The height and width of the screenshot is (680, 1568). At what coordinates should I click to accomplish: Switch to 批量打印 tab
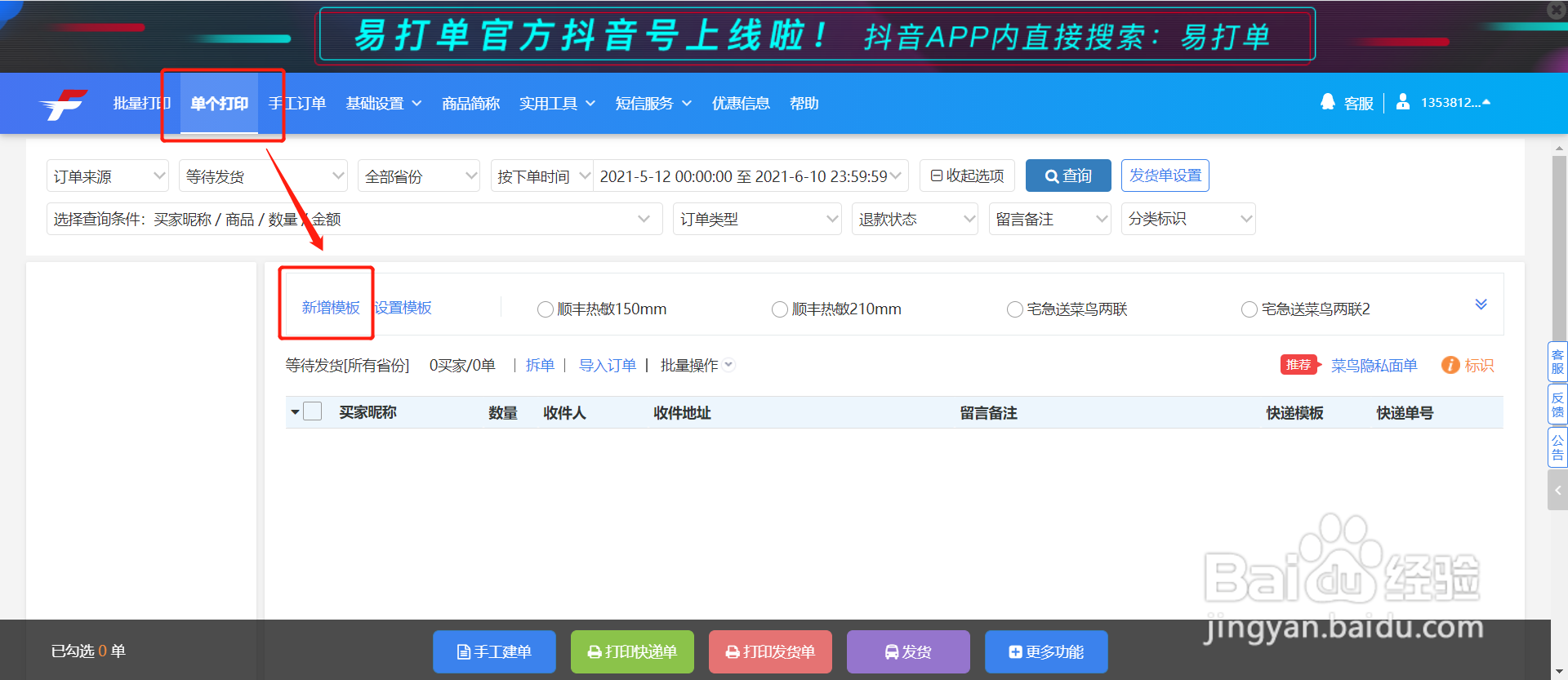[x=141, y=103]
